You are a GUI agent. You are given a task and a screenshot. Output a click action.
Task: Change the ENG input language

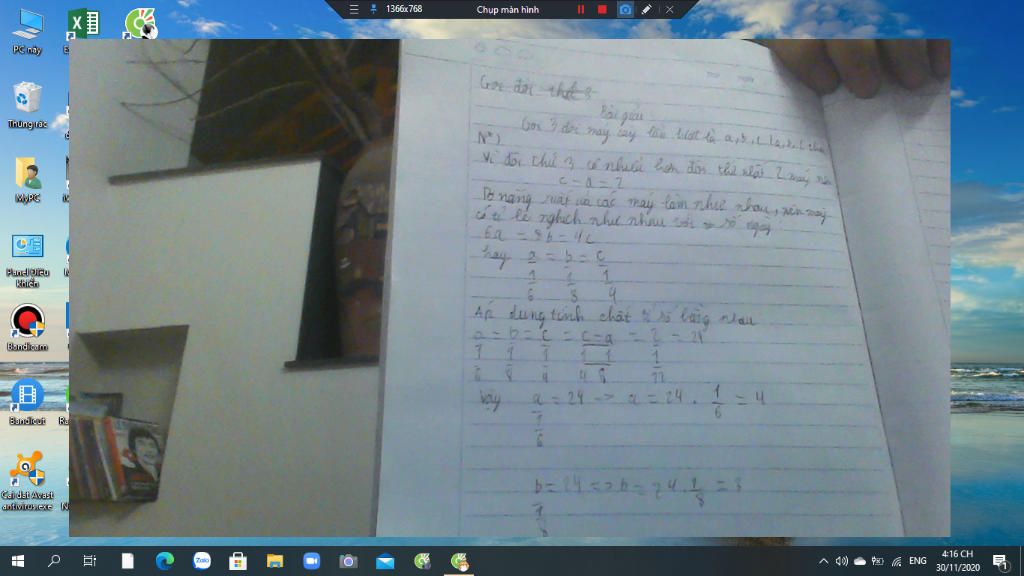click(918, 561)
